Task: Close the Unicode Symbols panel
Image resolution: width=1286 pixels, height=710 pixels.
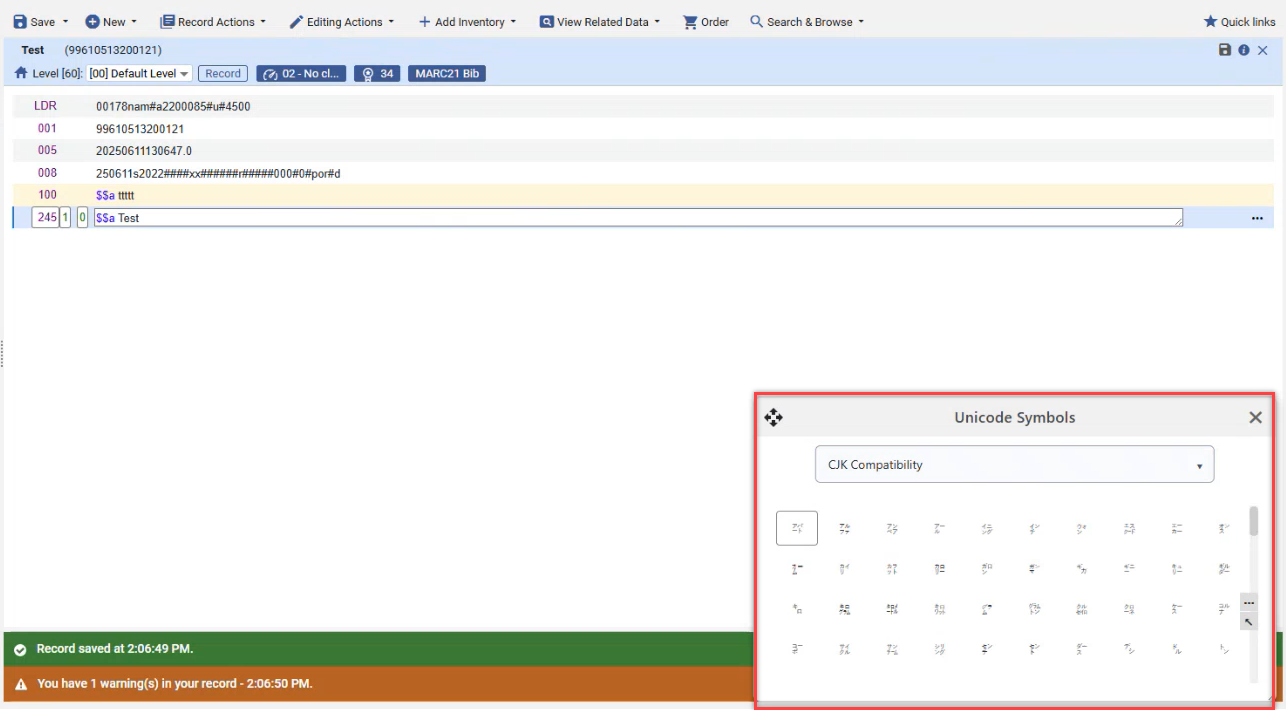Action: click(1255, 417)
